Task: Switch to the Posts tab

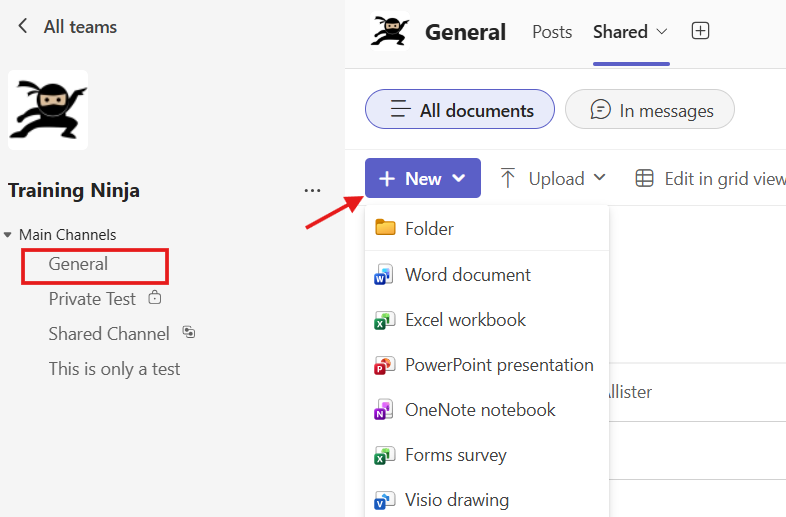Action: [x=552, y=32]
